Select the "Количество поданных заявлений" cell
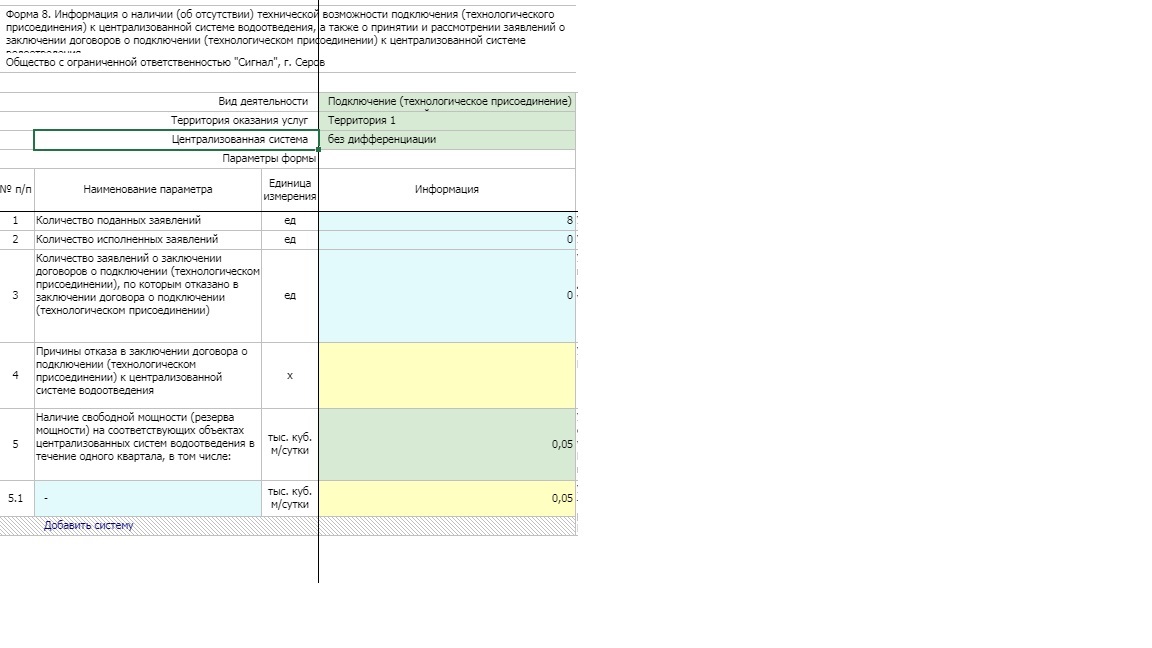The image size is (1152, 648). [x=148, y=220]
